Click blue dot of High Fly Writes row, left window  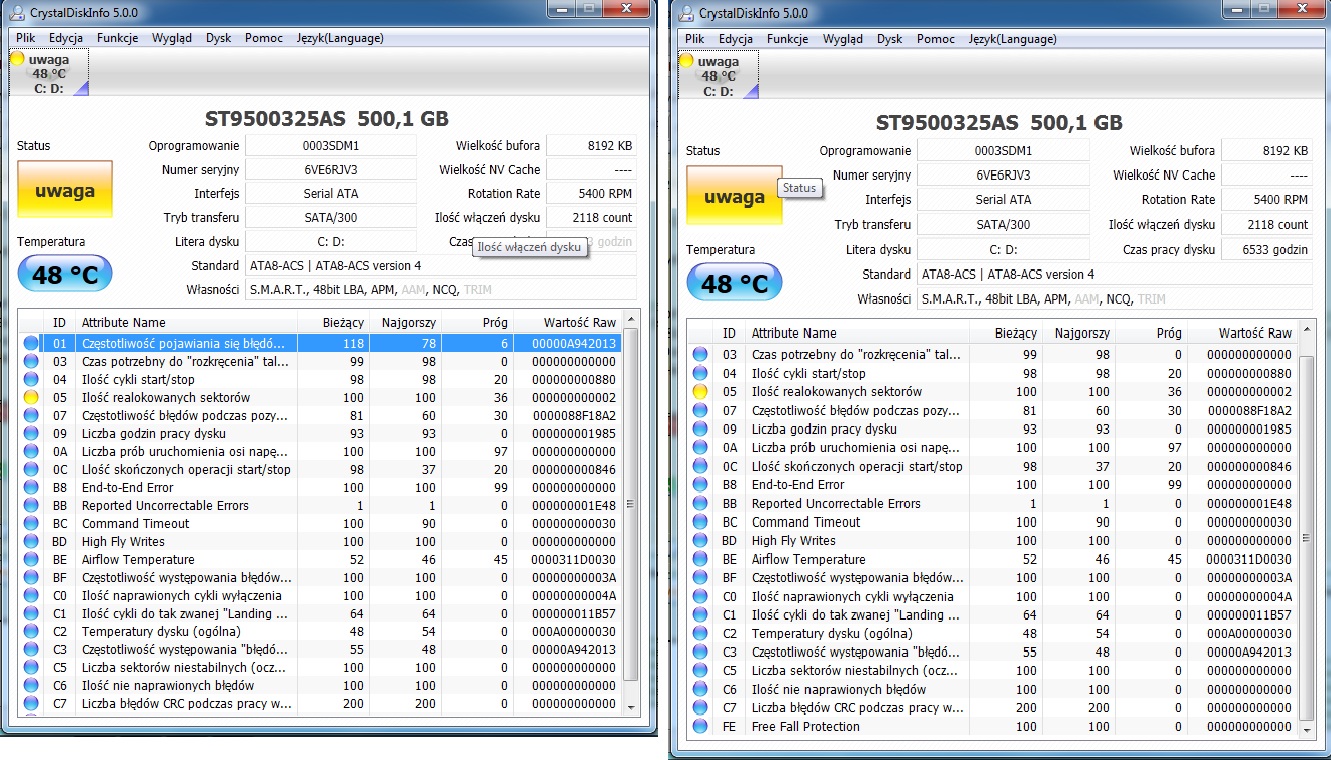coord(31,541)
